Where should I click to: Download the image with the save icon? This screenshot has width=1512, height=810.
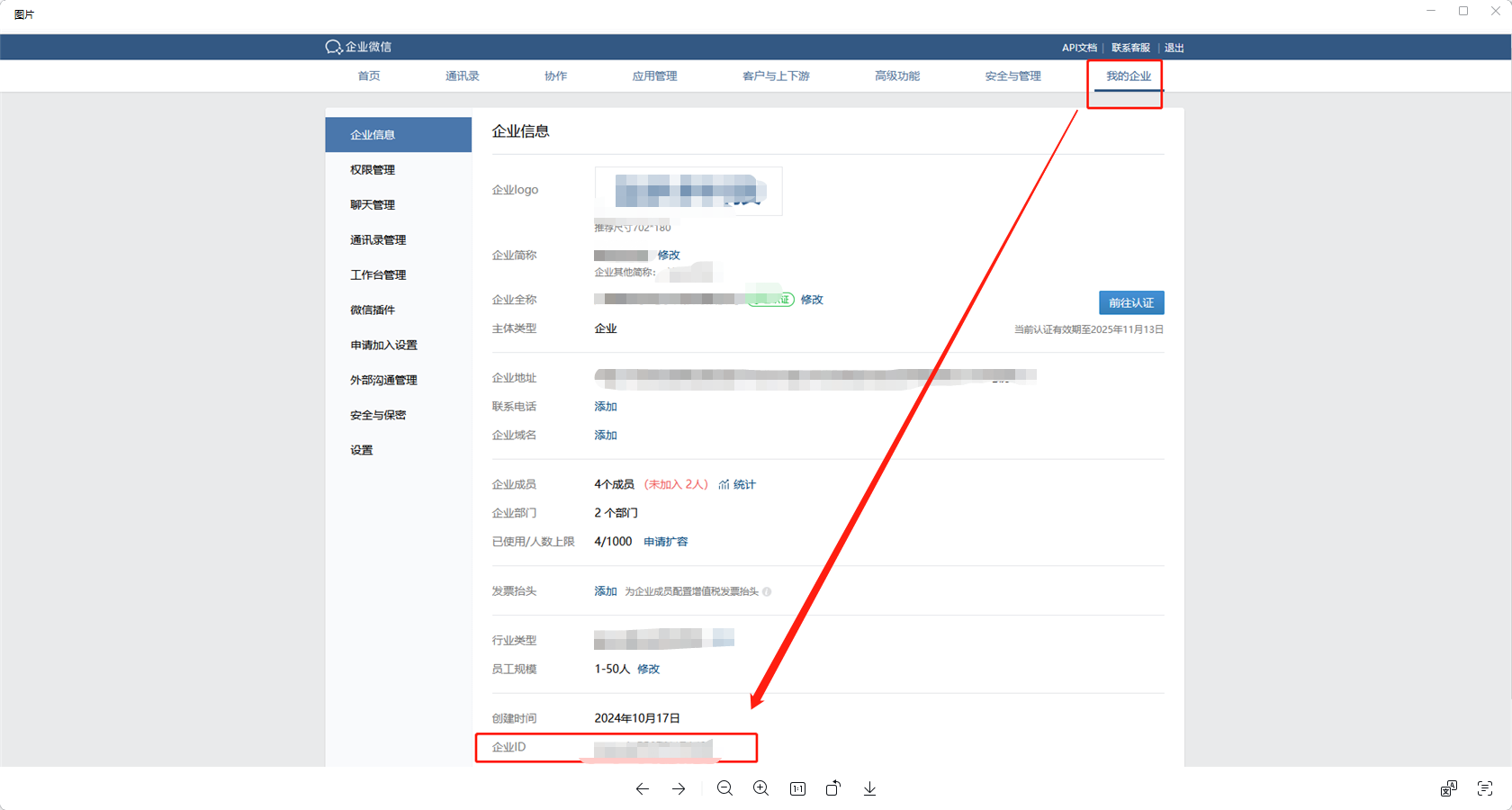pyautogui.click(x=869, y=789)
